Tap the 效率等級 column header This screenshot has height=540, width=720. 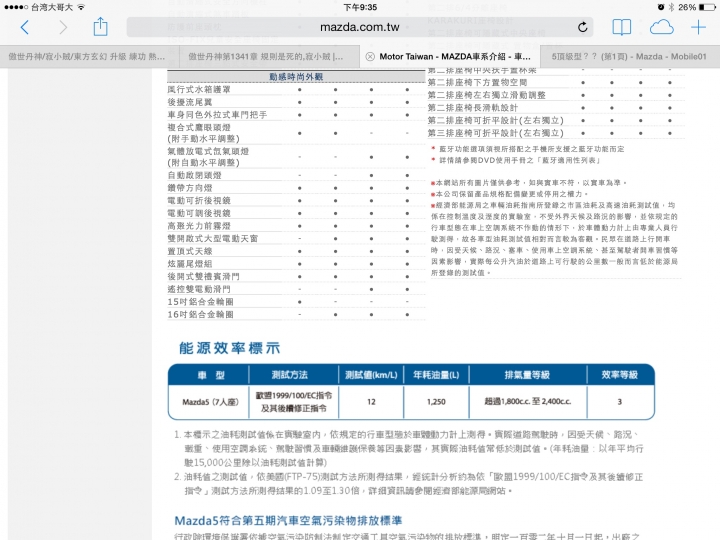coord(619,375)
